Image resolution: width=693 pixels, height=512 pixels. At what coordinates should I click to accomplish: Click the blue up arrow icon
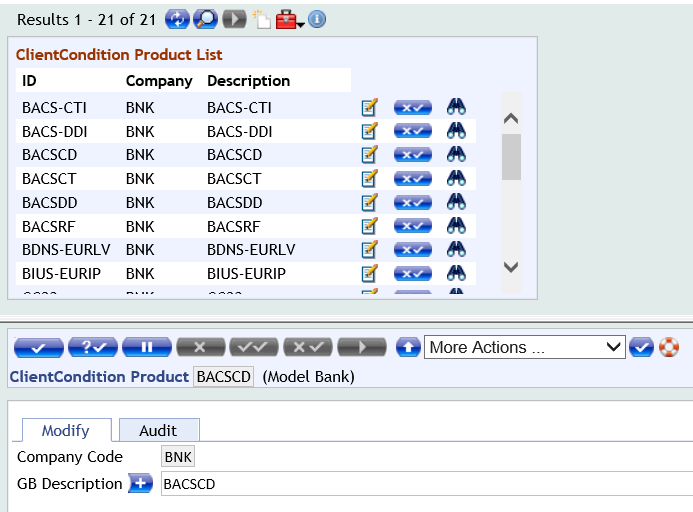pos(408,347)
